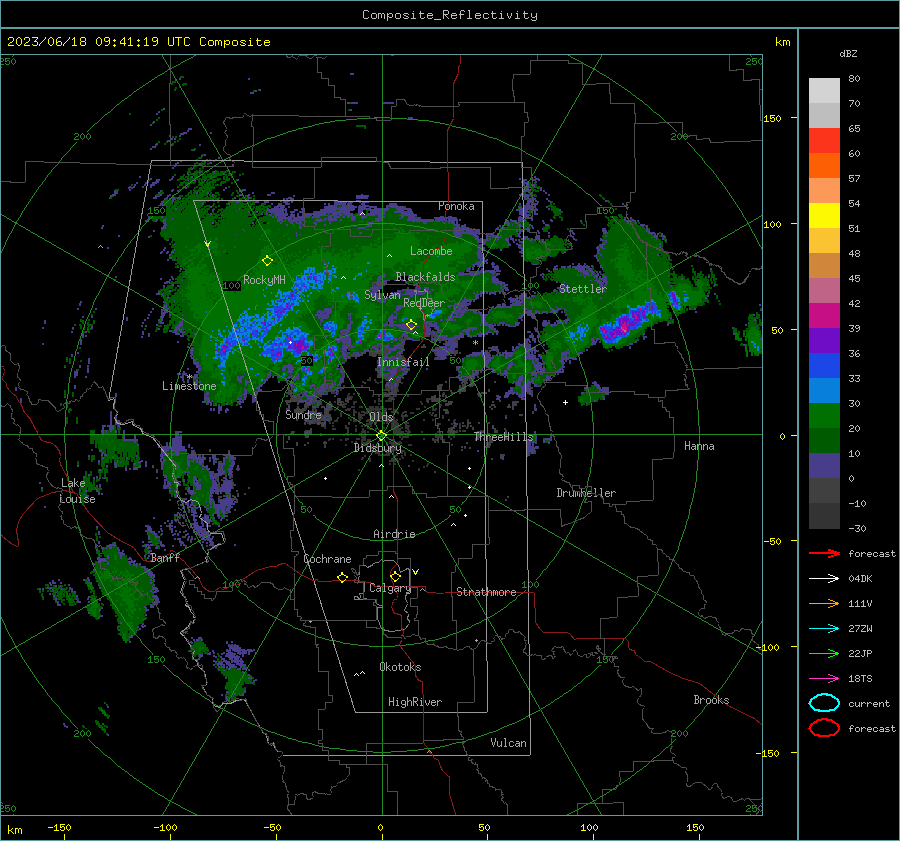Click the Blackfalds label
This screenshot has width=900, height=841.
point(425,277)
